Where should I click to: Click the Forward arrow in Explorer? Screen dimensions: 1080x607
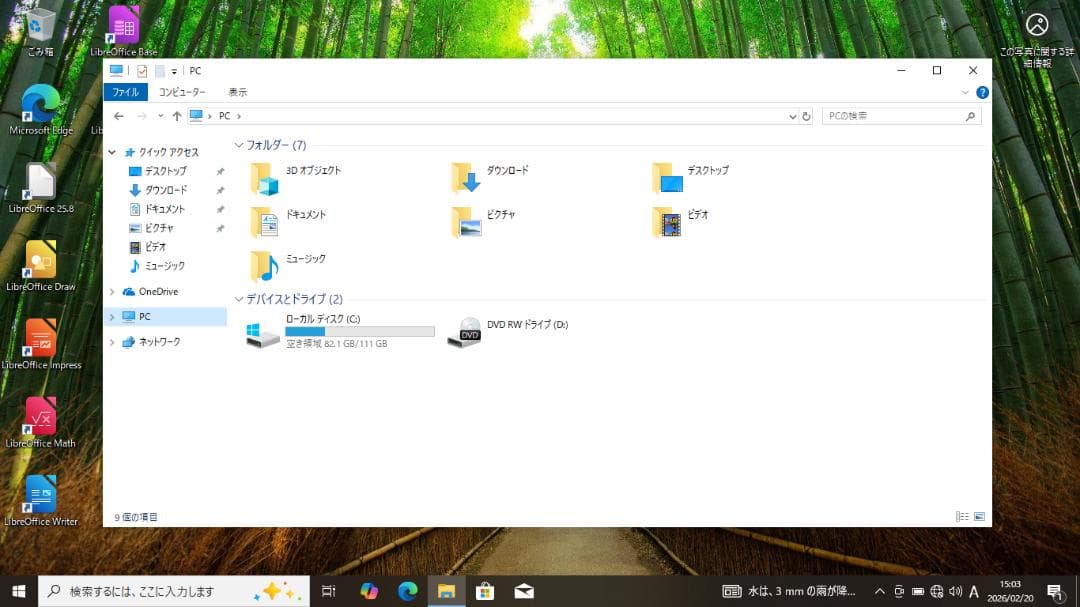[x=142, y=116]
